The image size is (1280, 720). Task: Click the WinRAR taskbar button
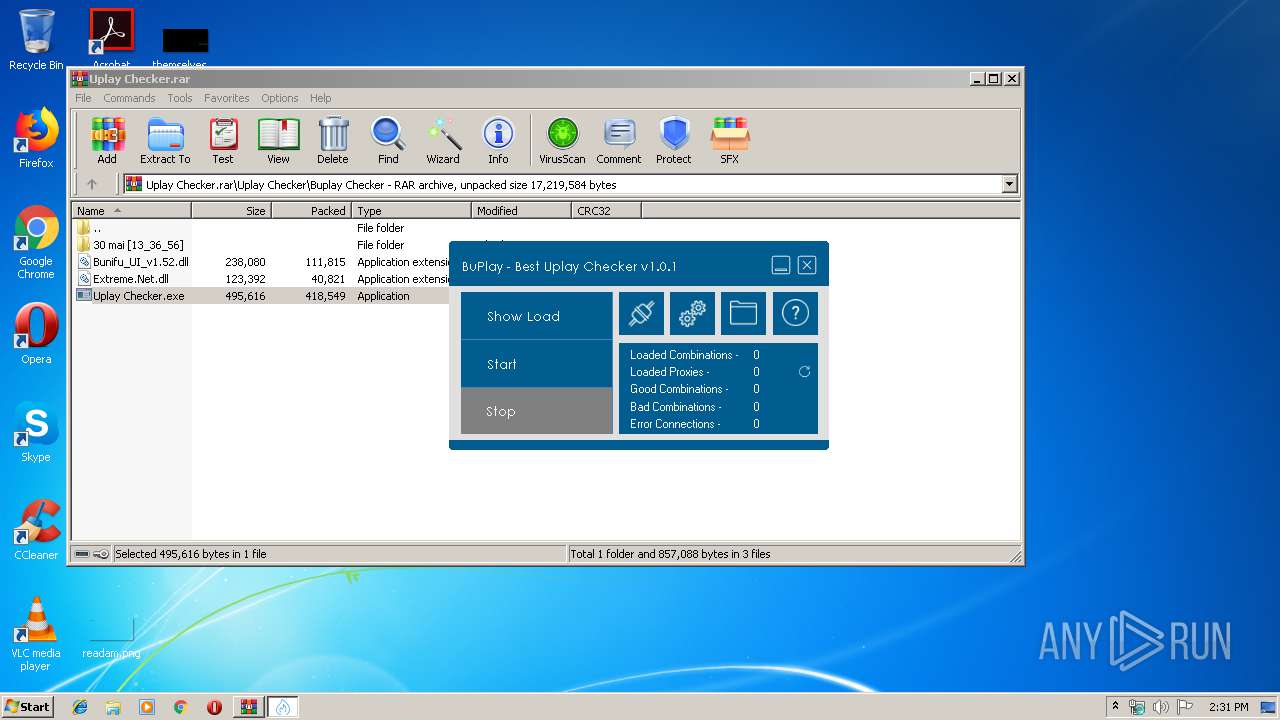coord(248,707)
